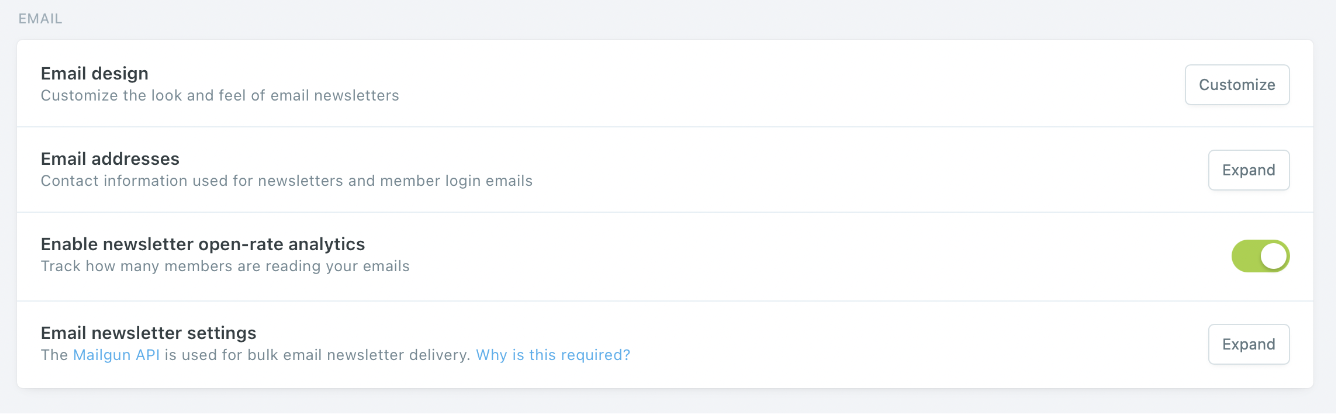
Task: Click 'Customize the look and feel' description
Action: click(219, 96)
